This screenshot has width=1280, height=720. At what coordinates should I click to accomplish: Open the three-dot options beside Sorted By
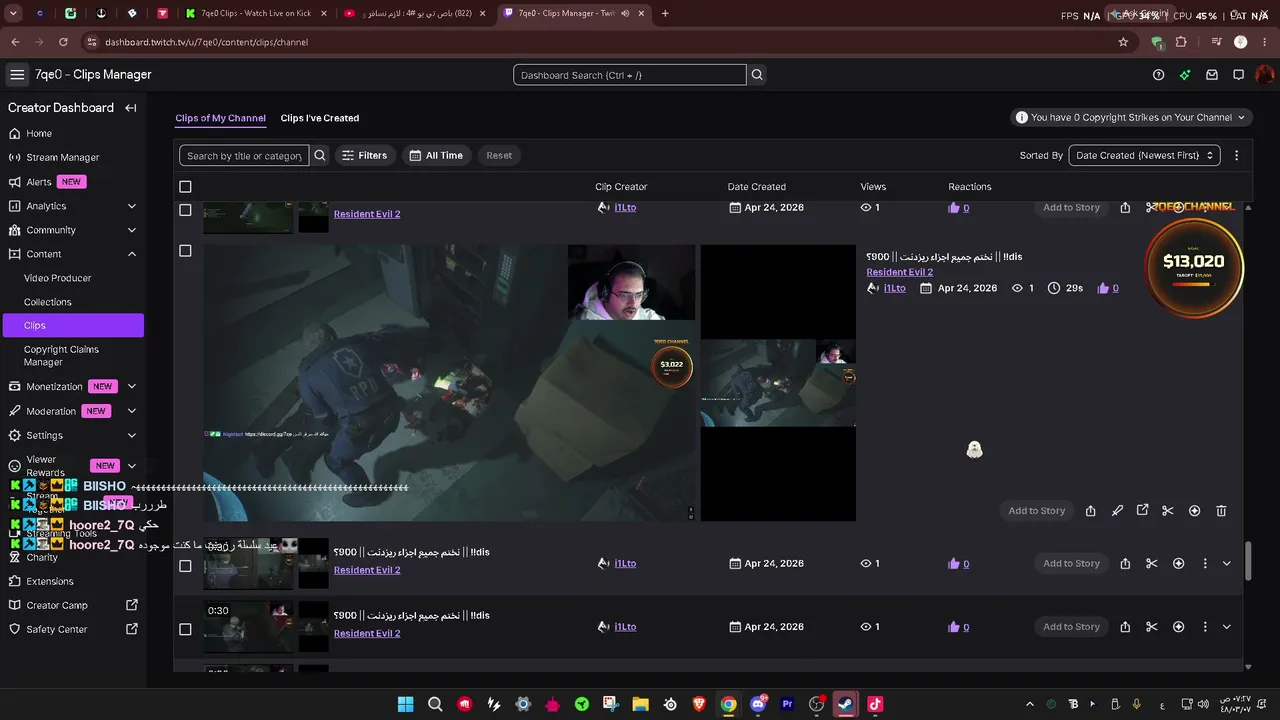(1237, 155)
